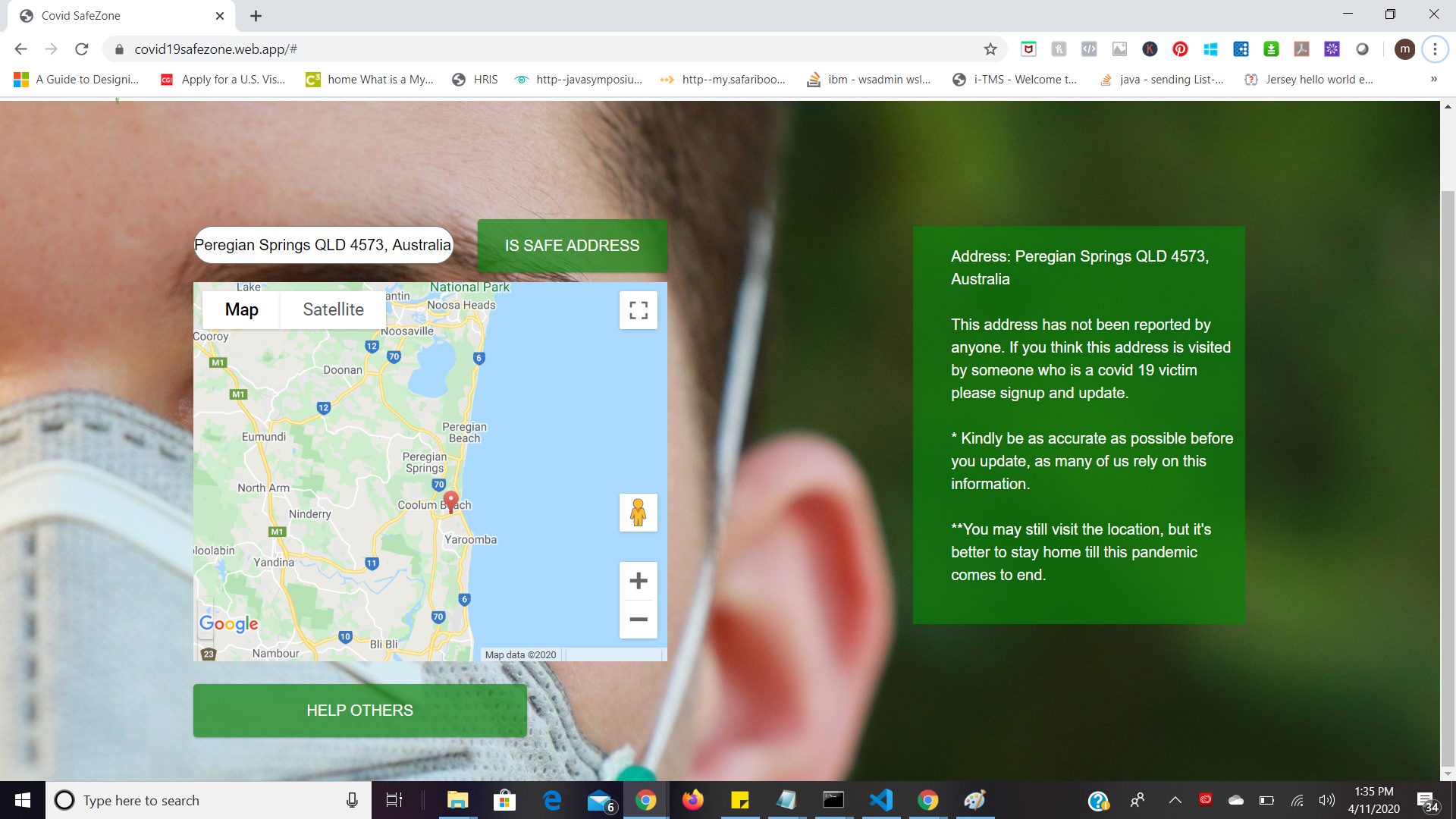This screenshot has height=819, width=1456.
Task: Click the taskbar microphone icon
Action: point(352,800)
